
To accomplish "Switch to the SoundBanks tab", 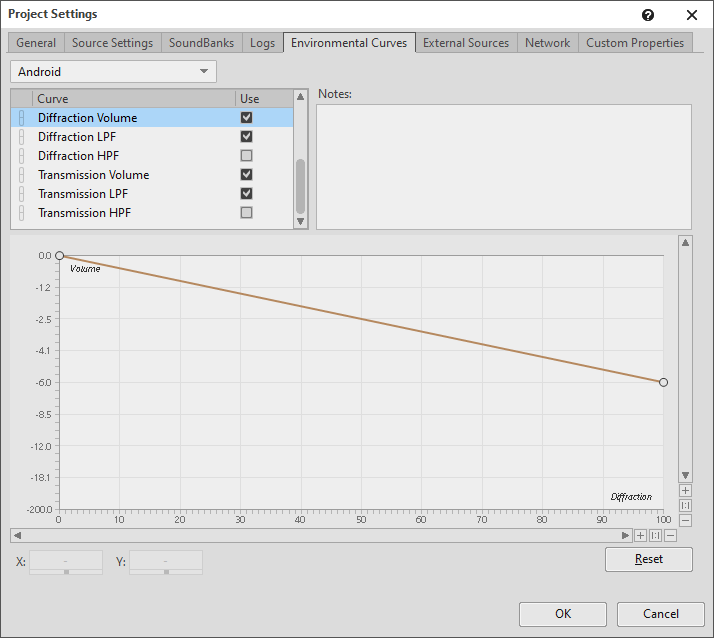I will coord(201,43).
